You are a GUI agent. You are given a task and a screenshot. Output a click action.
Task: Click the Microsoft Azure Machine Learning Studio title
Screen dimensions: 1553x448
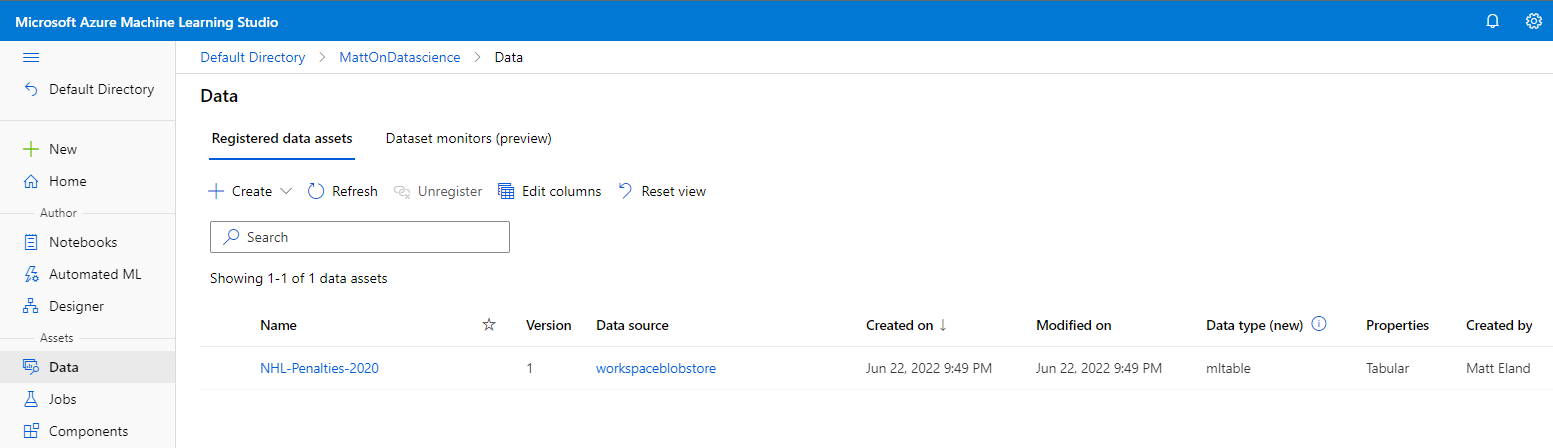pyautogui.click(x=147, y=21)
